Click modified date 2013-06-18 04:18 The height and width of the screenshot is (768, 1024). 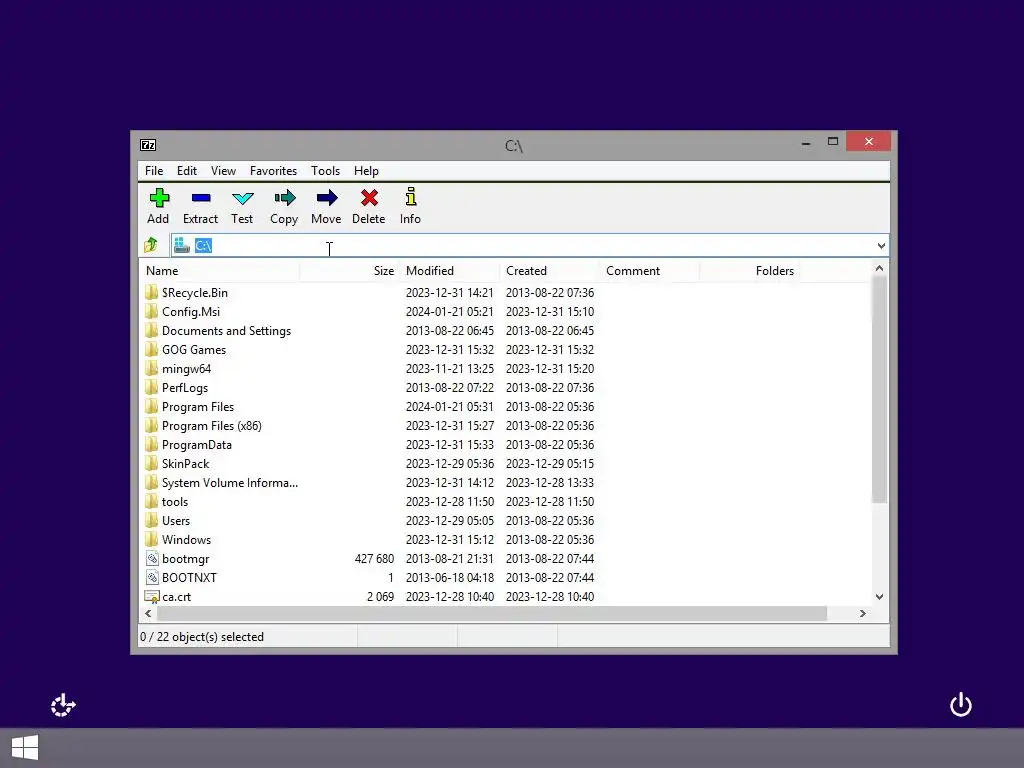point(450,577)
